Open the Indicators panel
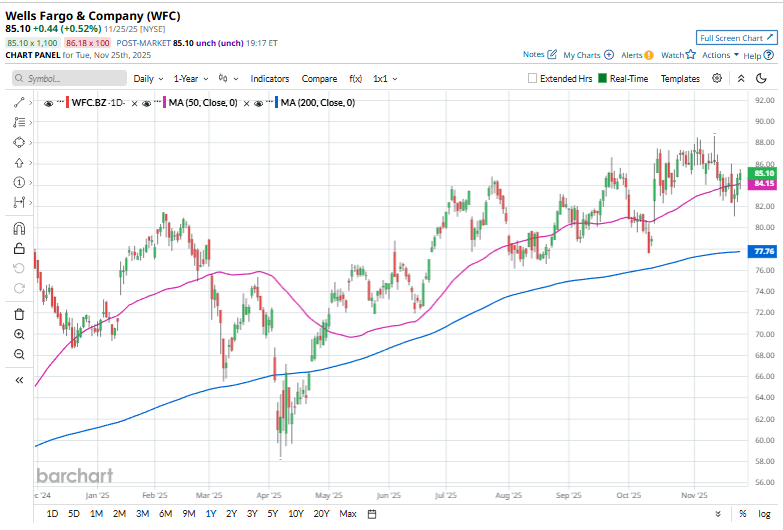The image size is (783, 530). point(269,78)
